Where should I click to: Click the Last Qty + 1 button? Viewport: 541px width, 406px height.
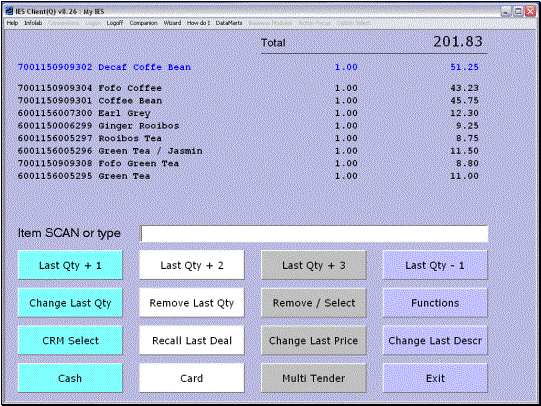70,265
